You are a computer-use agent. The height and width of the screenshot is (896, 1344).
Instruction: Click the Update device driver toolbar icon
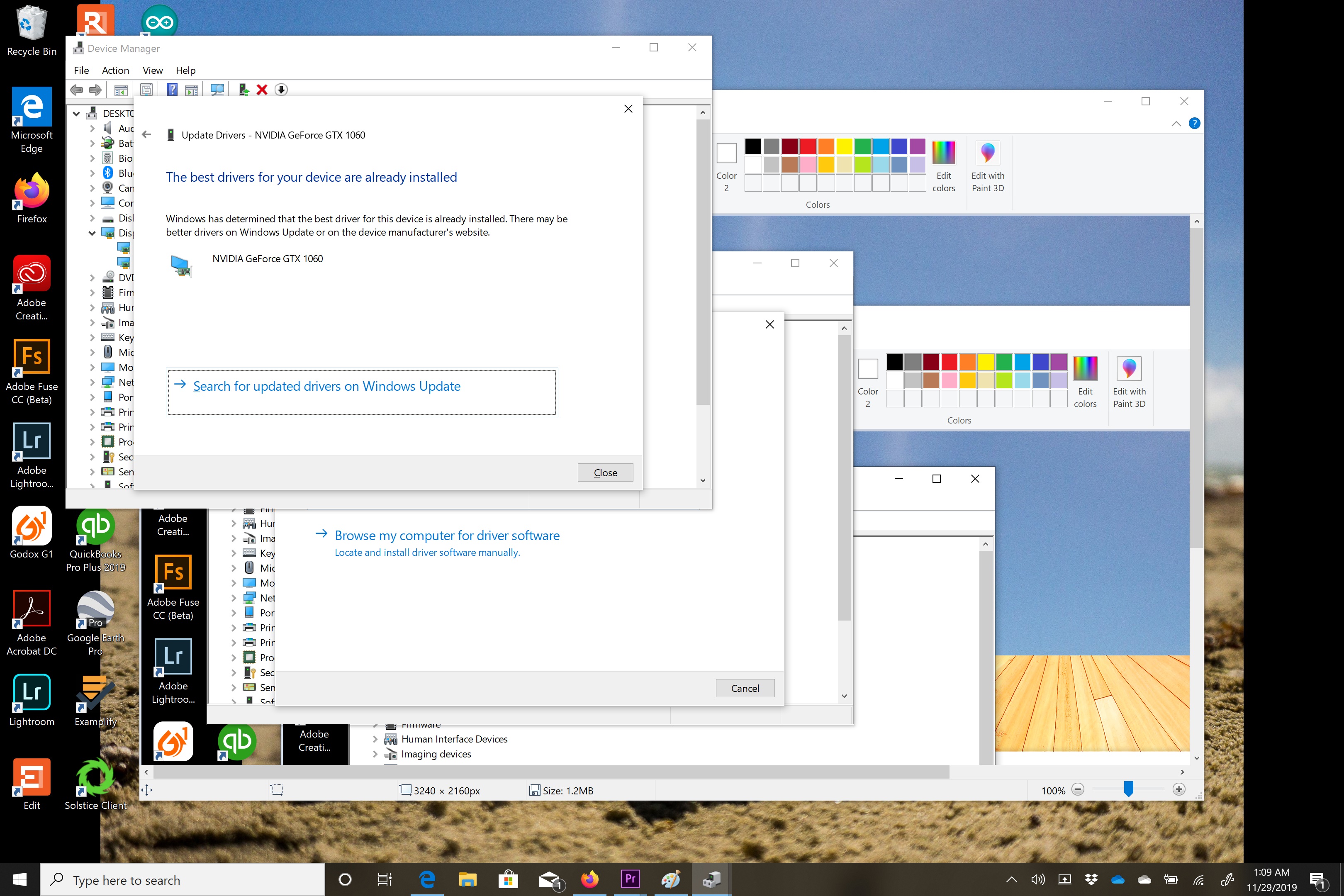click(x=243, y=90)
